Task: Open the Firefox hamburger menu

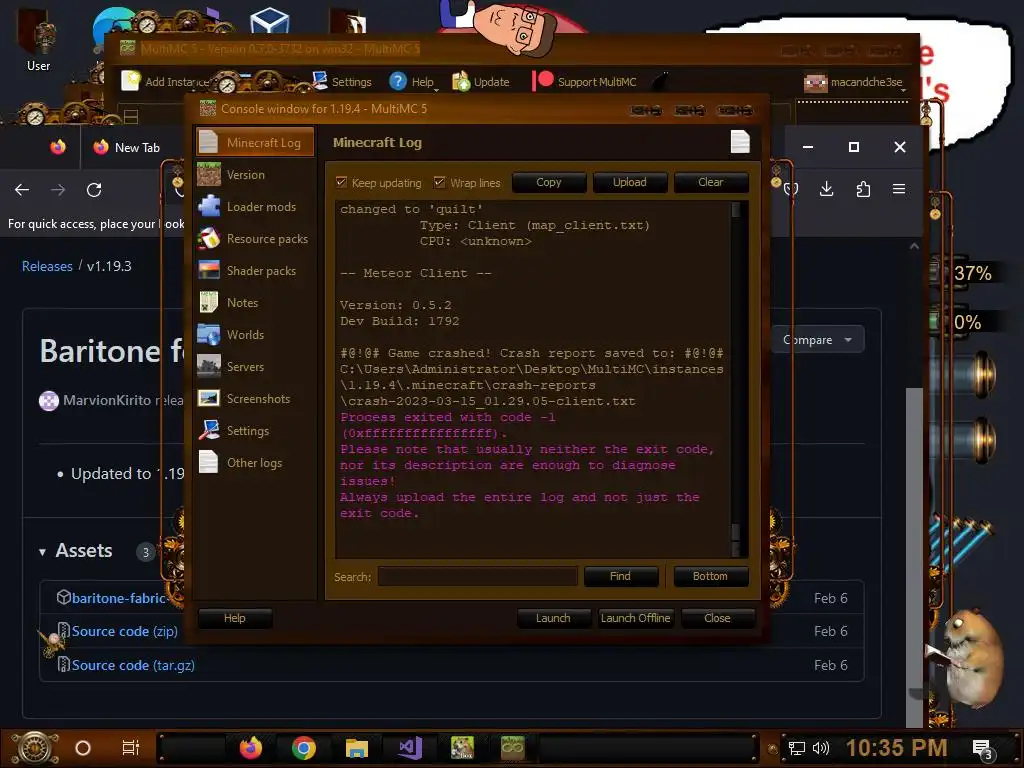Action: tap(899, 189)
